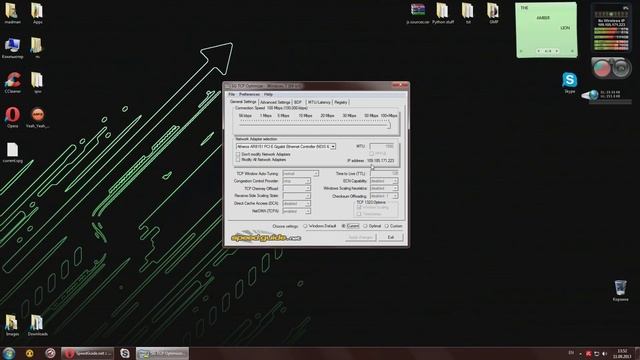Open ECN Capability dropdown

[x=395, y=181]
